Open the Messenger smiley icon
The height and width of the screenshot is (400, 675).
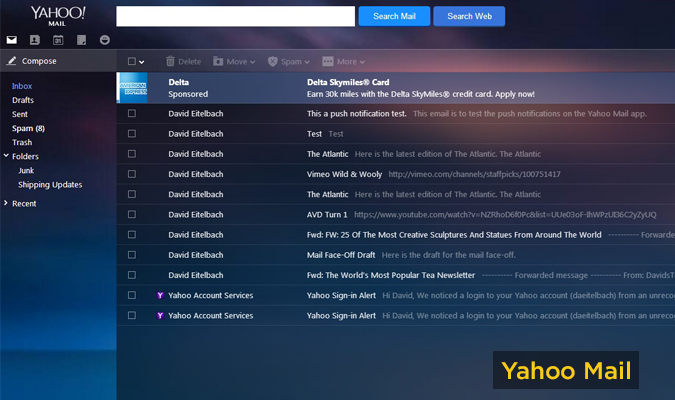point(105,40)
